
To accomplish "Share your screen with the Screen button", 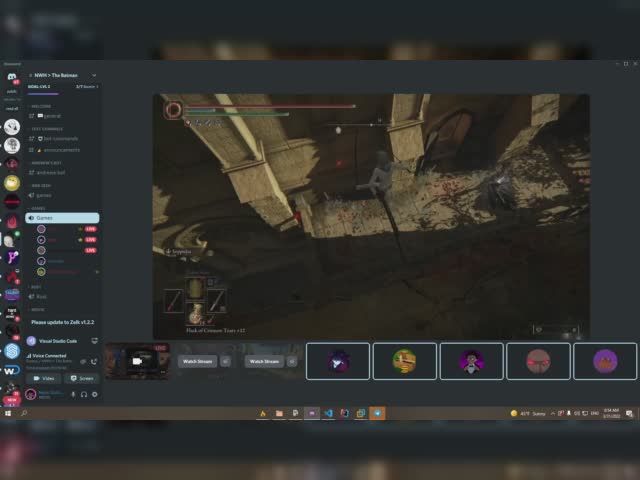I will click(82, 378).
